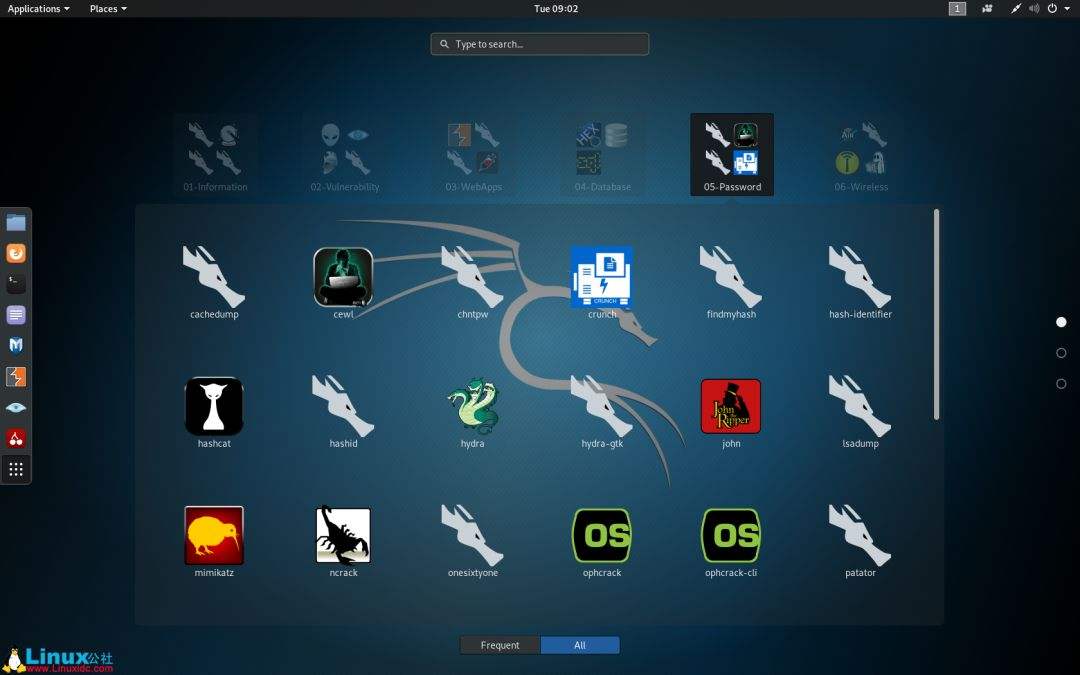Click the Show Applications grid button
Viewport: 1080px width, 675px height.
click(x=16, y=469)
